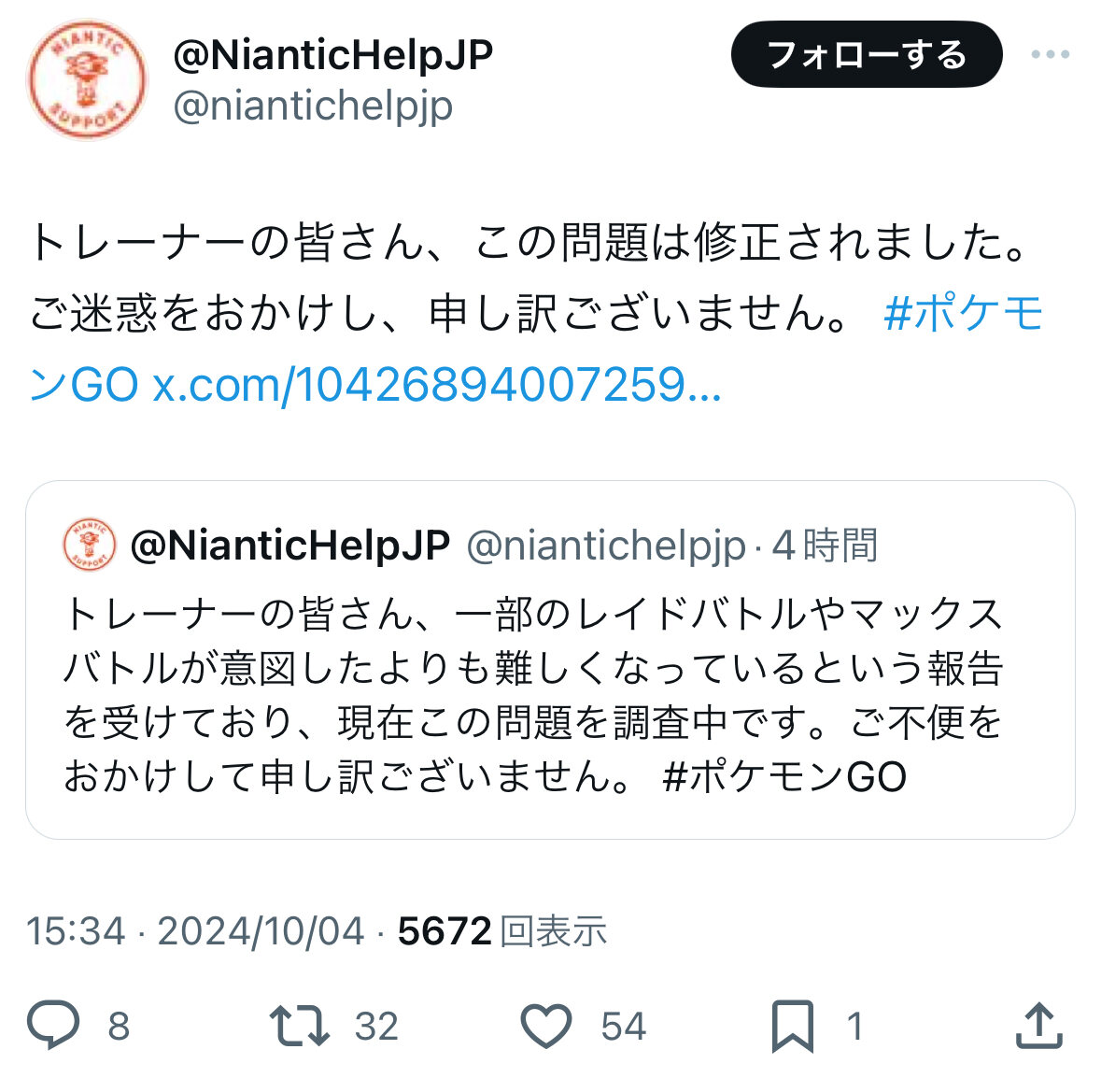Click the フォローする follow button
Viewport: 1101px width, 1092px height.
pos(867,54)
